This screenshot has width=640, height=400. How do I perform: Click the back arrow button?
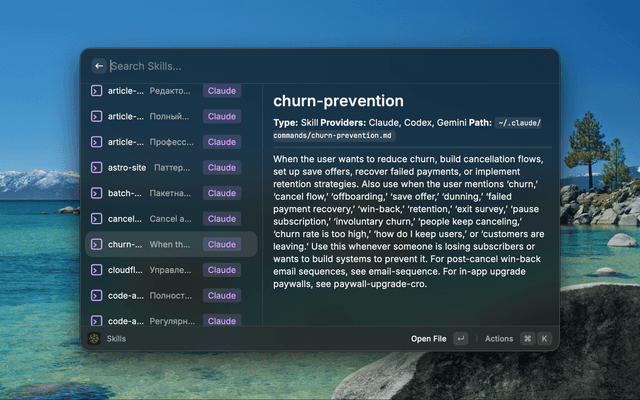click(x=99, y=66)
